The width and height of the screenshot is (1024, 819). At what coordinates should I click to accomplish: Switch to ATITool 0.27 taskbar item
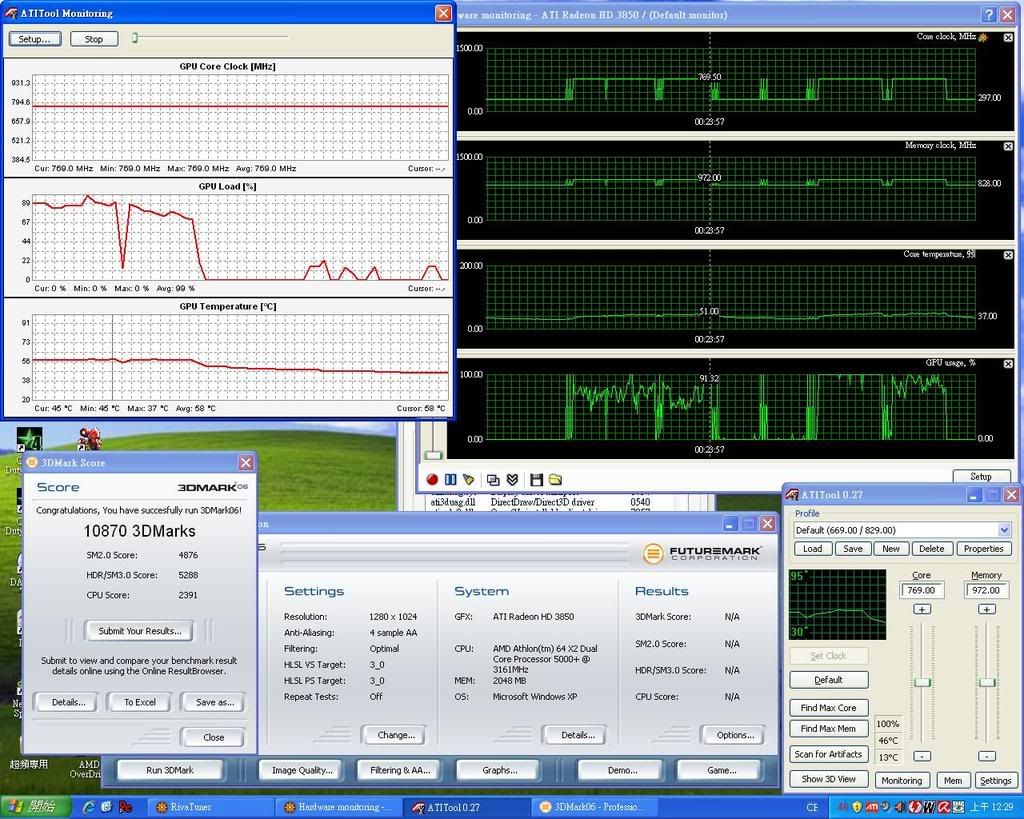(467, 807)
